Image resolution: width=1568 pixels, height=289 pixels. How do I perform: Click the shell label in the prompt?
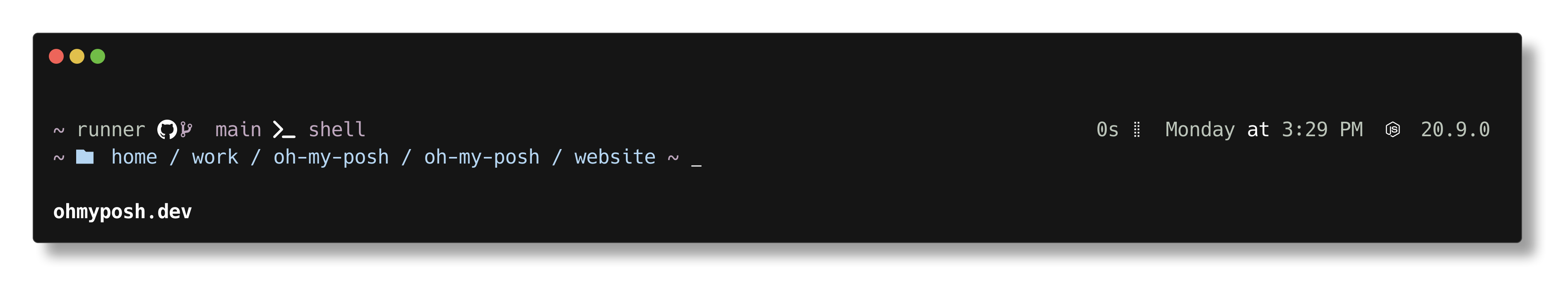337,130
